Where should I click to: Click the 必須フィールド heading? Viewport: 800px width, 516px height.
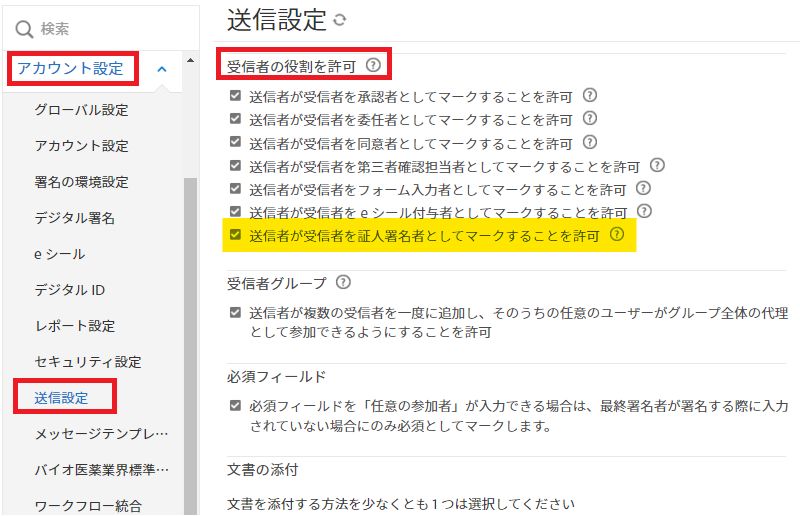pos(277,377)
